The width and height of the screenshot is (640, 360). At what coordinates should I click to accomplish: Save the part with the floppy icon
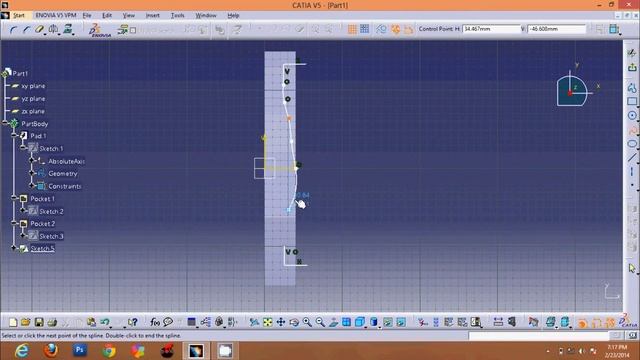click(39, 322)
